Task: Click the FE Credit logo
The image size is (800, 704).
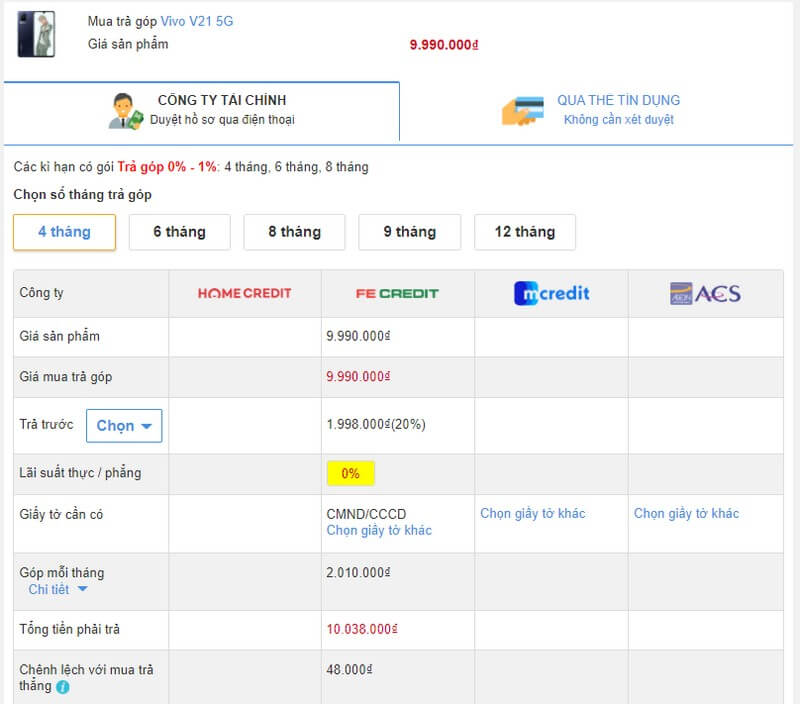Action: 397,294
